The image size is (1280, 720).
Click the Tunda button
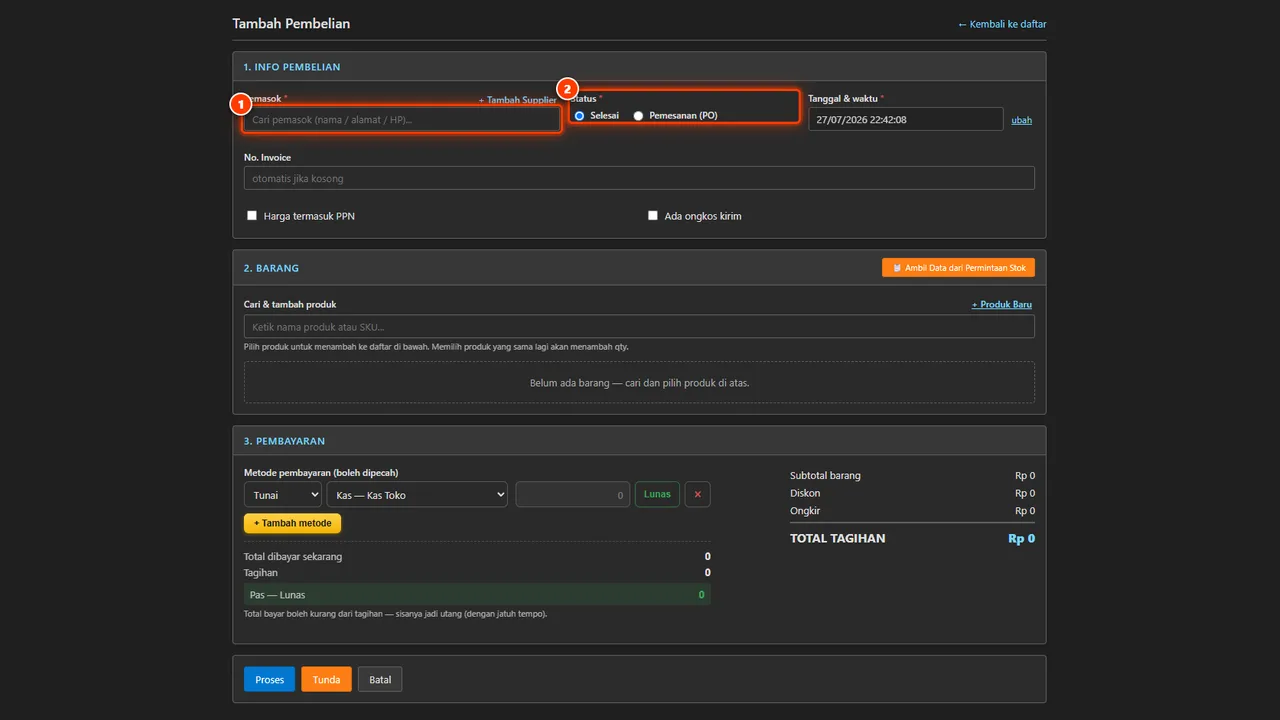click(x=326, y=679)
